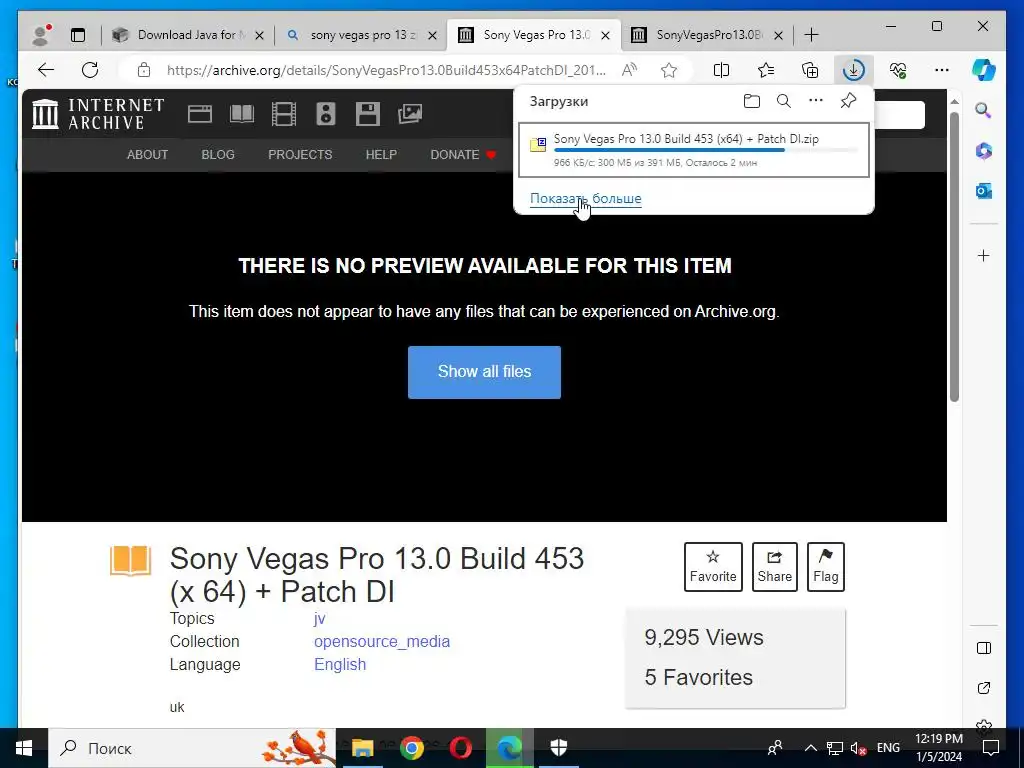This screenshot has height=768, width=1024.
Task: Open a new tab with plus button
Action: 811,35
